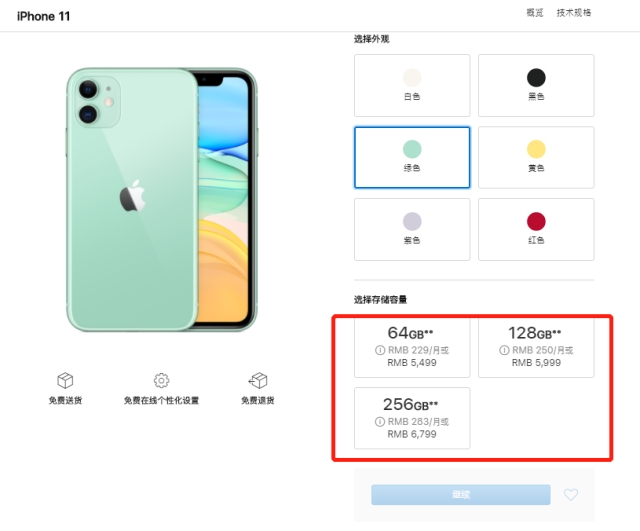Add to favorites with heart icon
This screenshot has height=531, width=640.
point(571,495)
